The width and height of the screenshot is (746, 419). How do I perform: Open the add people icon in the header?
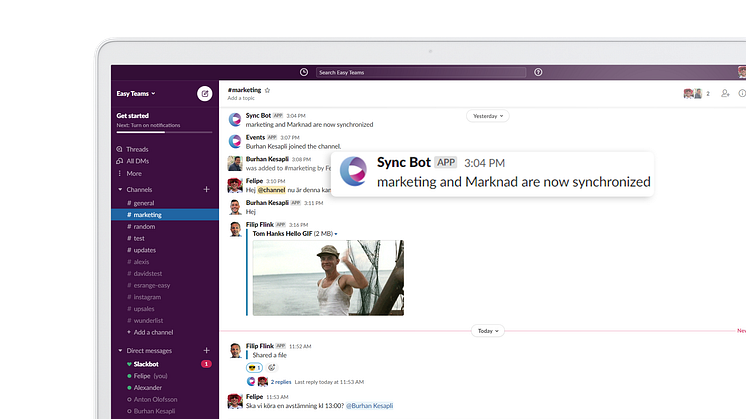pyautogui.click(x=725, y=93)
